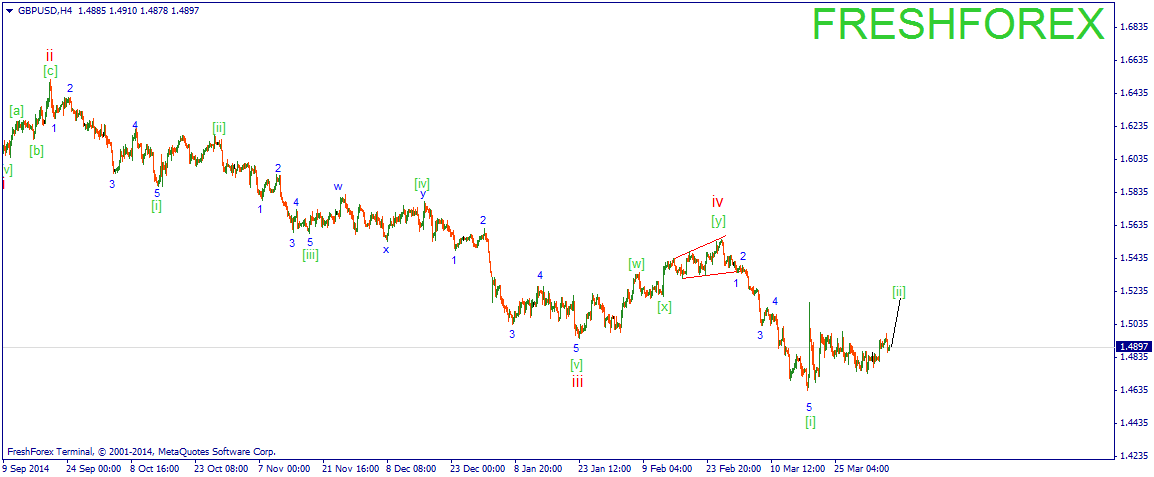Select the green [iv] wave label
The width and height of the screenshot is (1154, 477).
422,183
